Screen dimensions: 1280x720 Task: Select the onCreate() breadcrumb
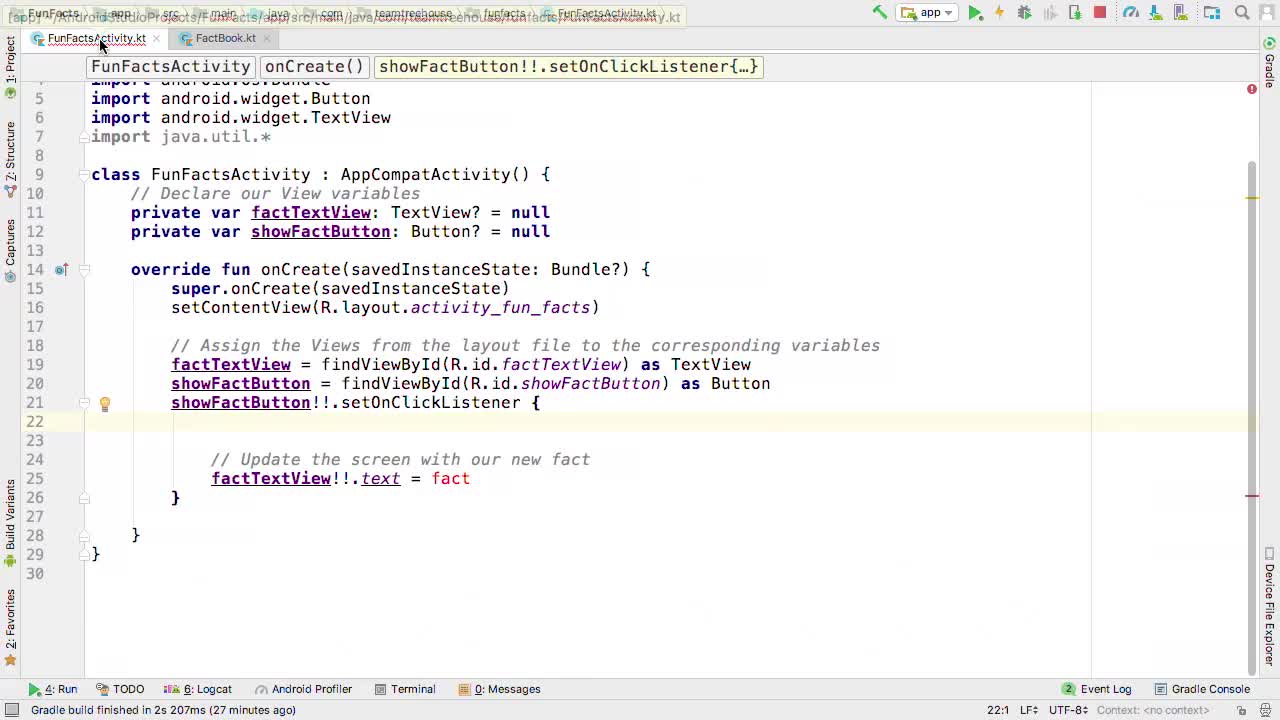(x=313, y=67)
